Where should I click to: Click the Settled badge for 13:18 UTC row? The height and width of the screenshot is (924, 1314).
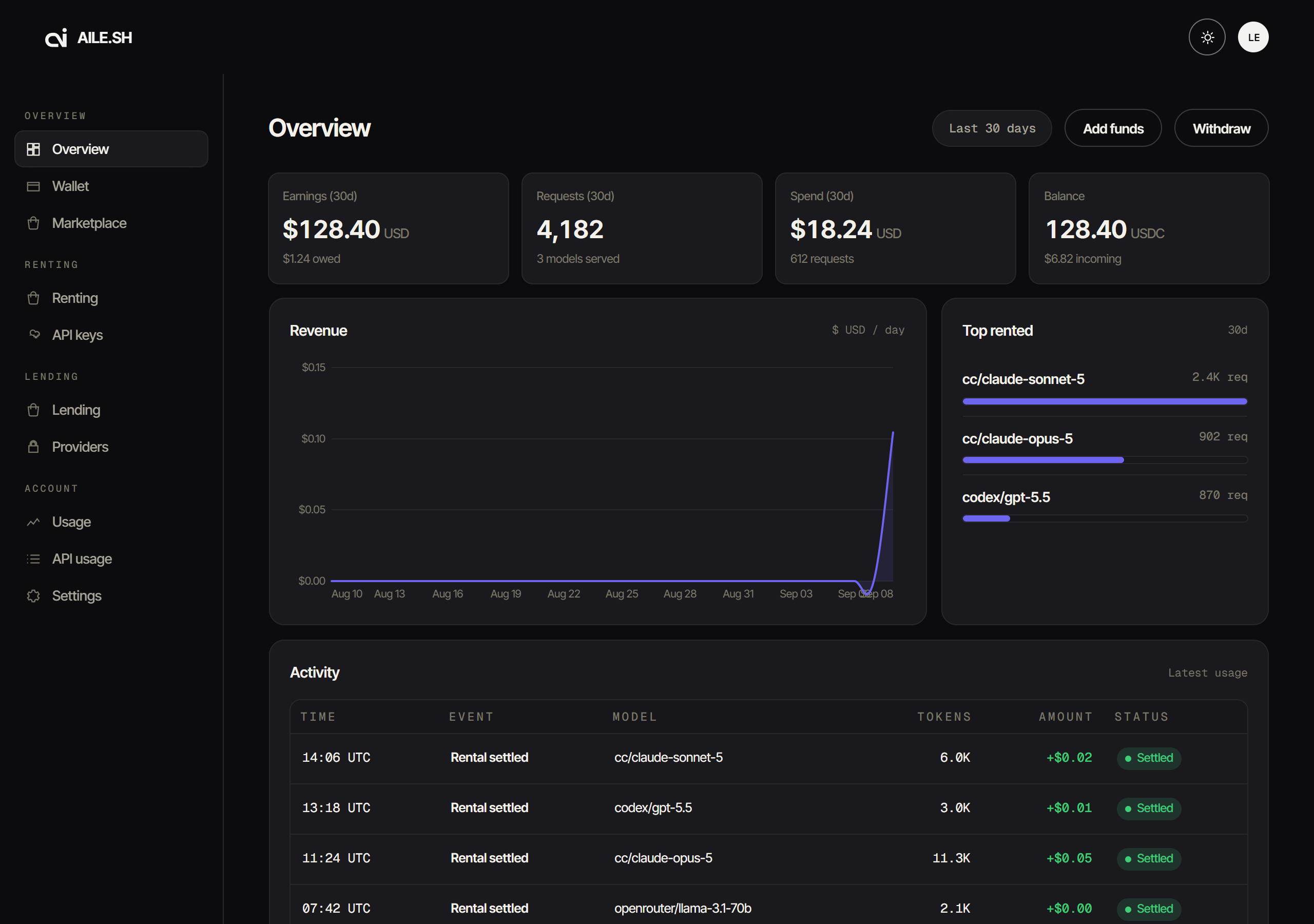coord(1149,808)
